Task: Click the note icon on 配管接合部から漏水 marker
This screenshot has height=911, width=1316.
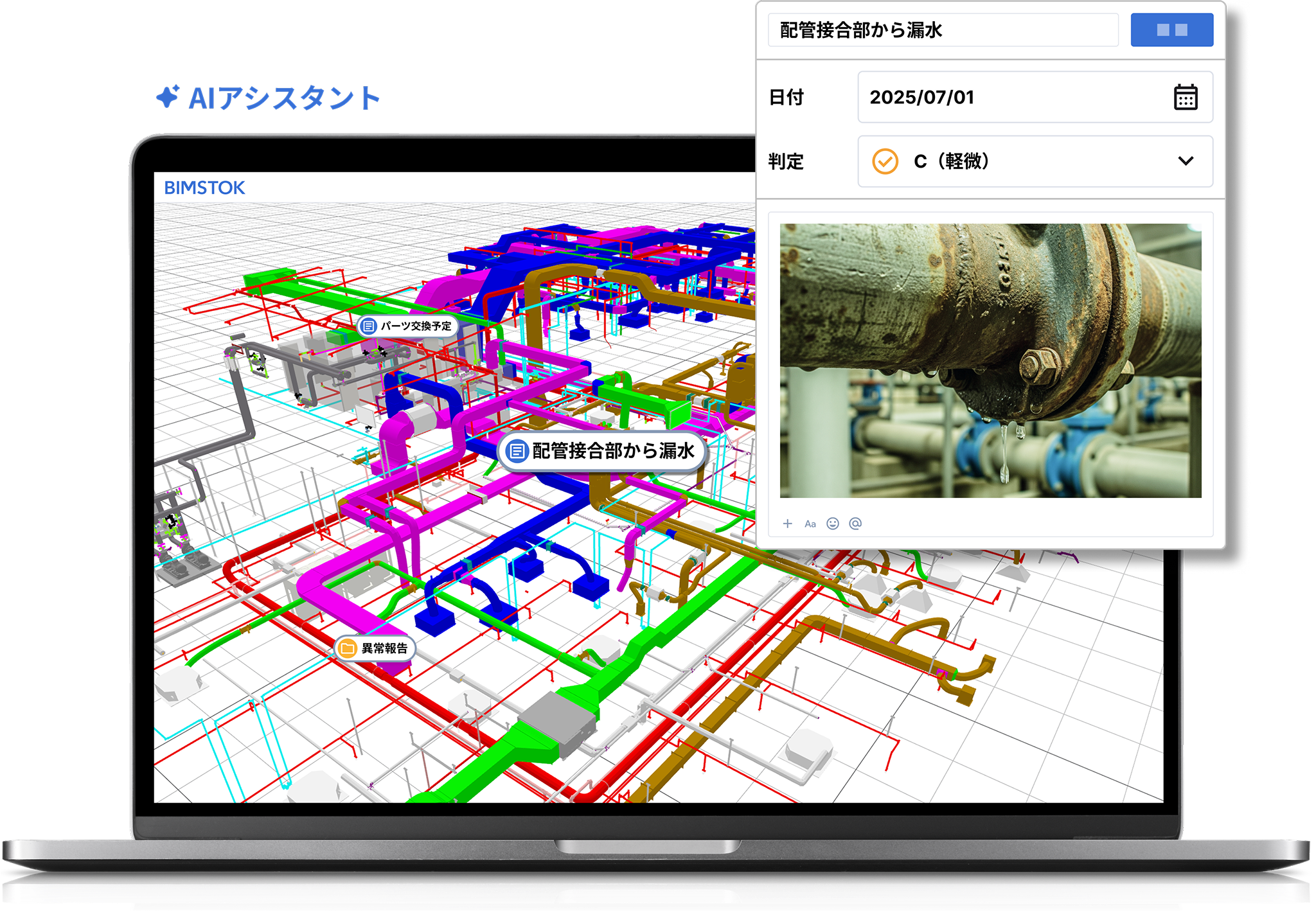Action: pos(517,451)
